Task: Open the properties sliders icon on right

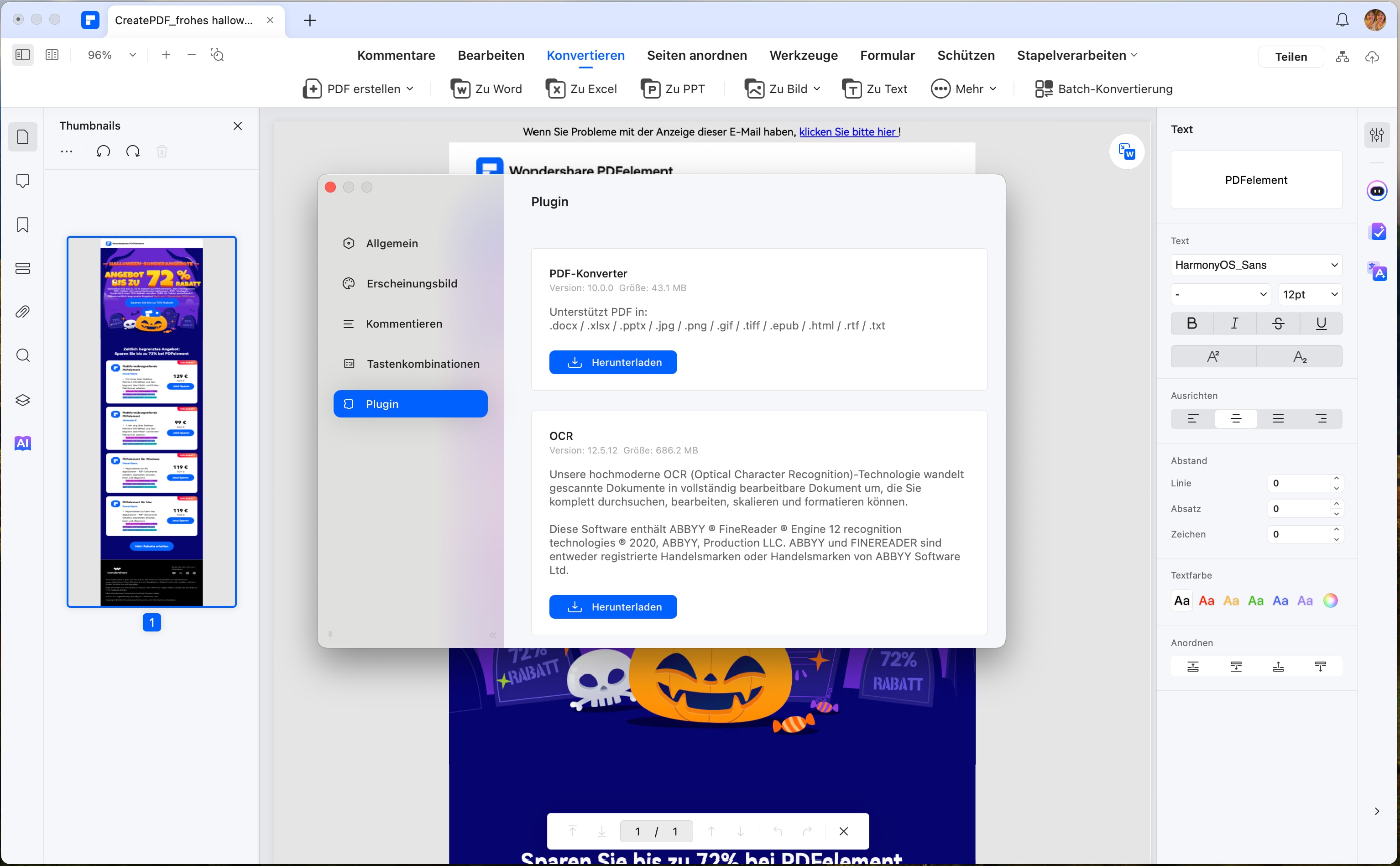Action: 1377,135
